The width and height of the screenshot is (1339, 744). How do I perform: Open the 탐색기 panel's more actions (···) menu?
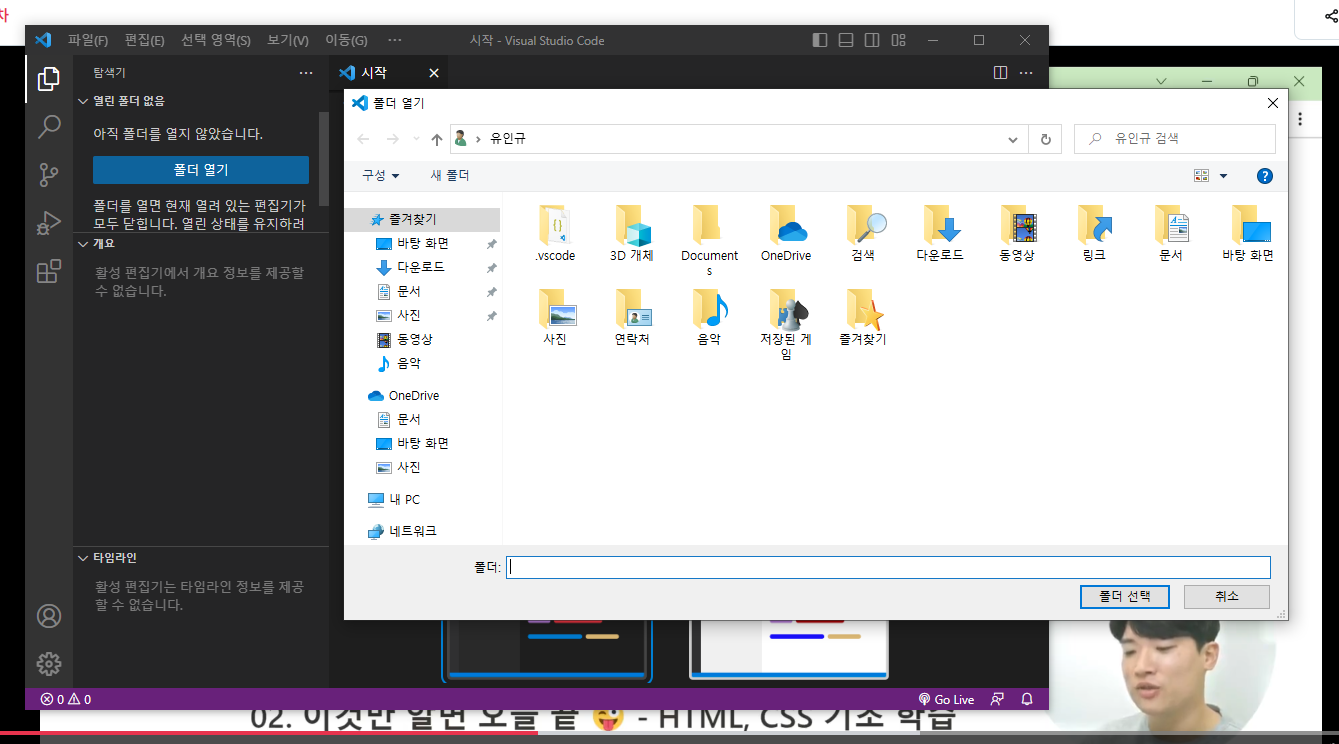[306, 73]
